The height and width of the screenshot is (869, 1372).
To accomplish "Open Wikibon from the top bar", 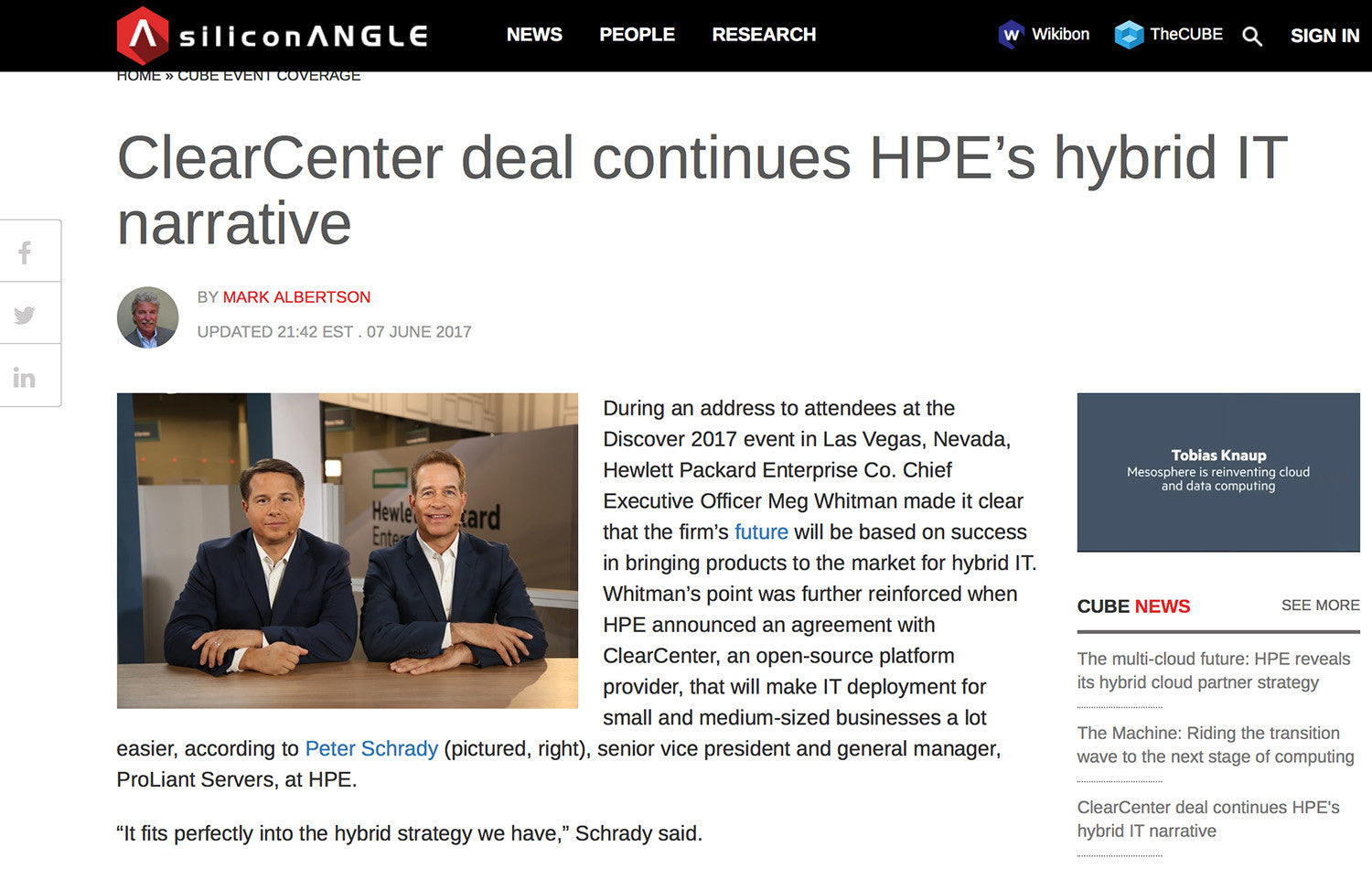I will point(1043,35).
